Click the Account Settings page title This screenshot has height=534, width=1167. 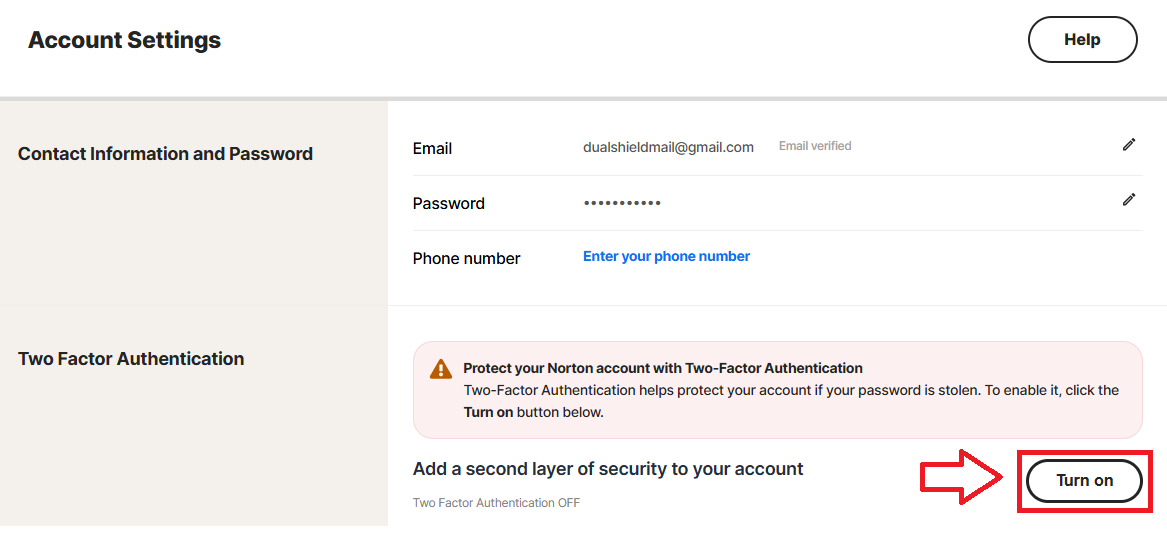(124, 40)
